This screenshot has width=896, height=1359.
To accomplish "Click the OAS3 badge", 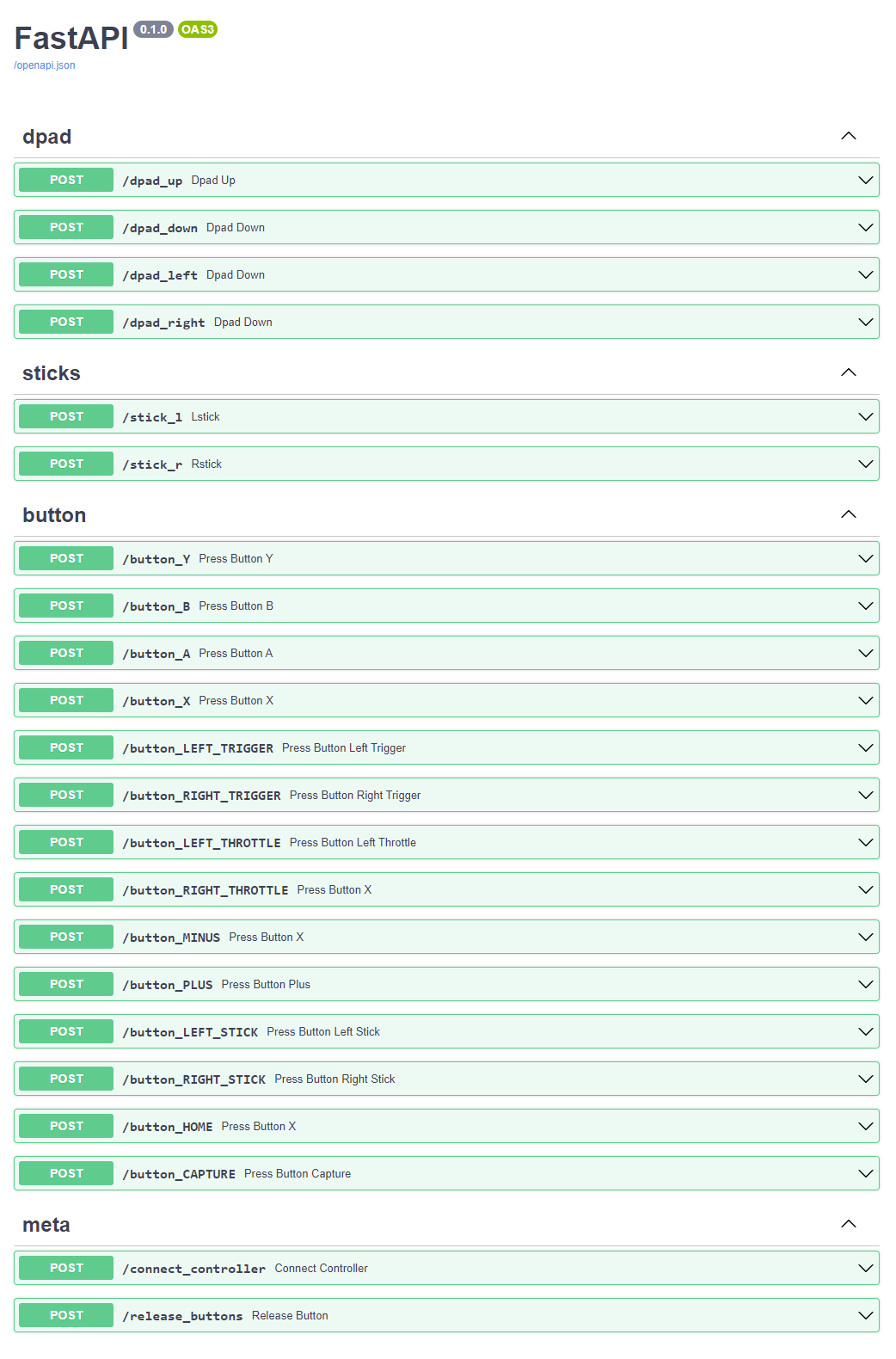I will [x=198, y=29].
